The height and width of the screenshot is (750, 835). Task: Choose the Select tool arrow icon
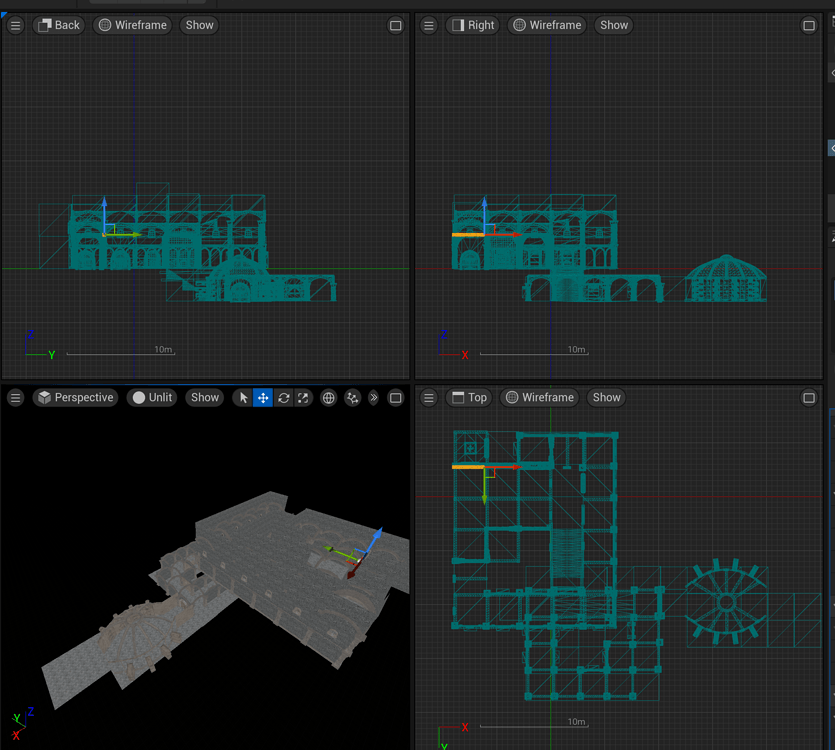point(243,397)
